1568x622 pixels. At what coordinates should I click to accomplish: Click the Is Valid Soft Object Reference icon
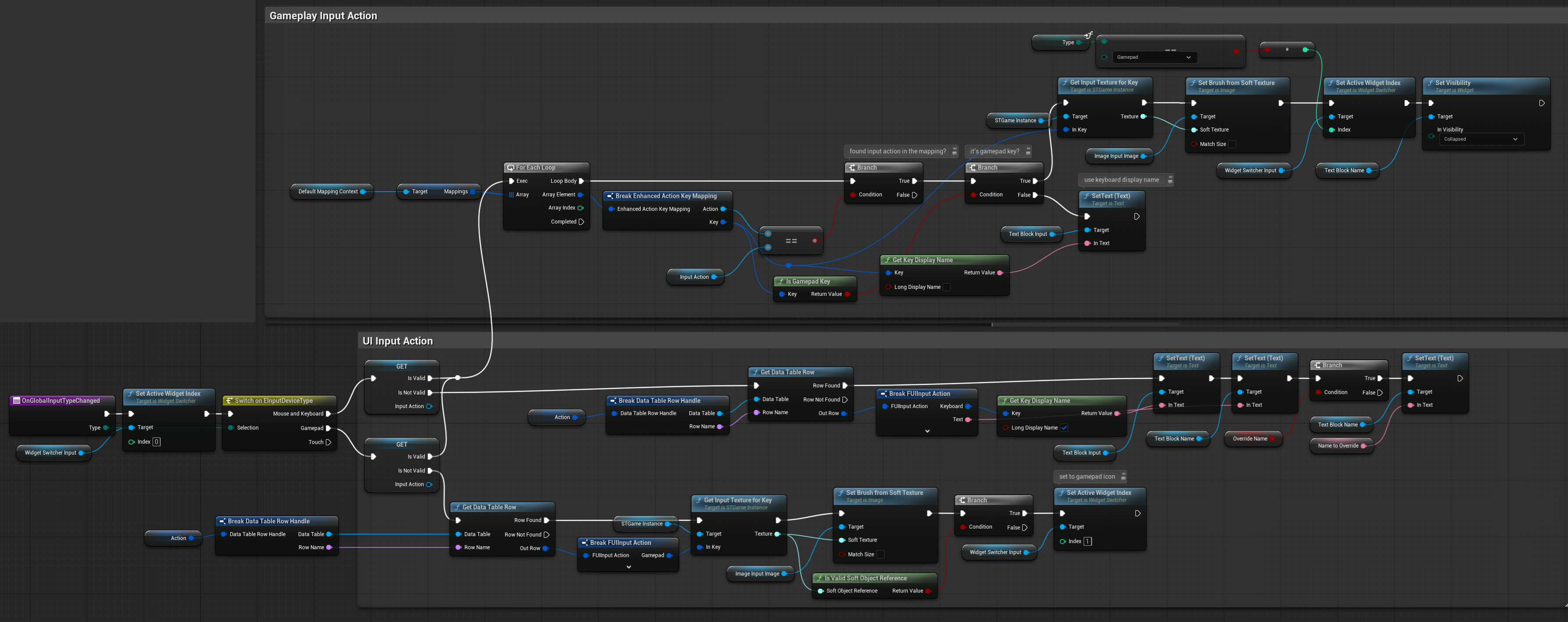click(x=820, y=578)
